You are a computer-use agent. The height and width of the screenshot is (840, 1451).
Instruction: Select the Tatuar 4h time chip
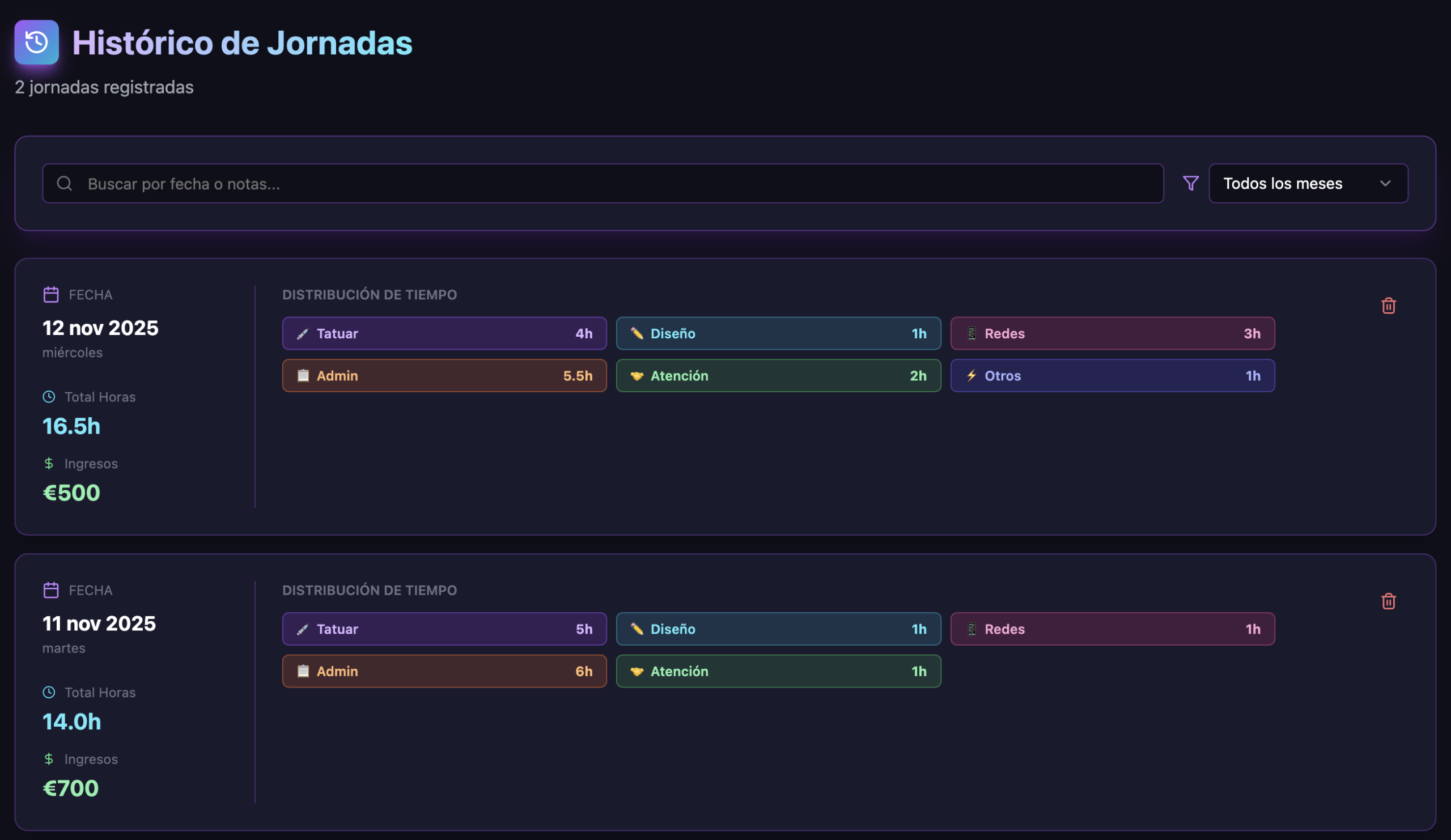coord(444,333)
